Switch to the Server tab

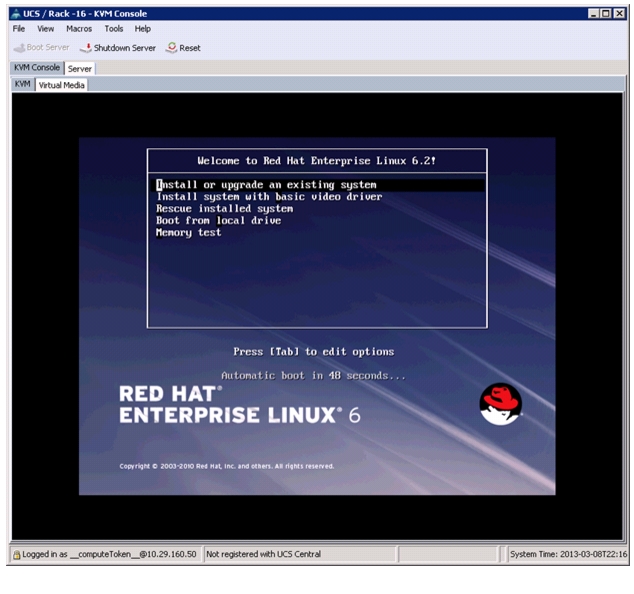[x=80, y=69]
